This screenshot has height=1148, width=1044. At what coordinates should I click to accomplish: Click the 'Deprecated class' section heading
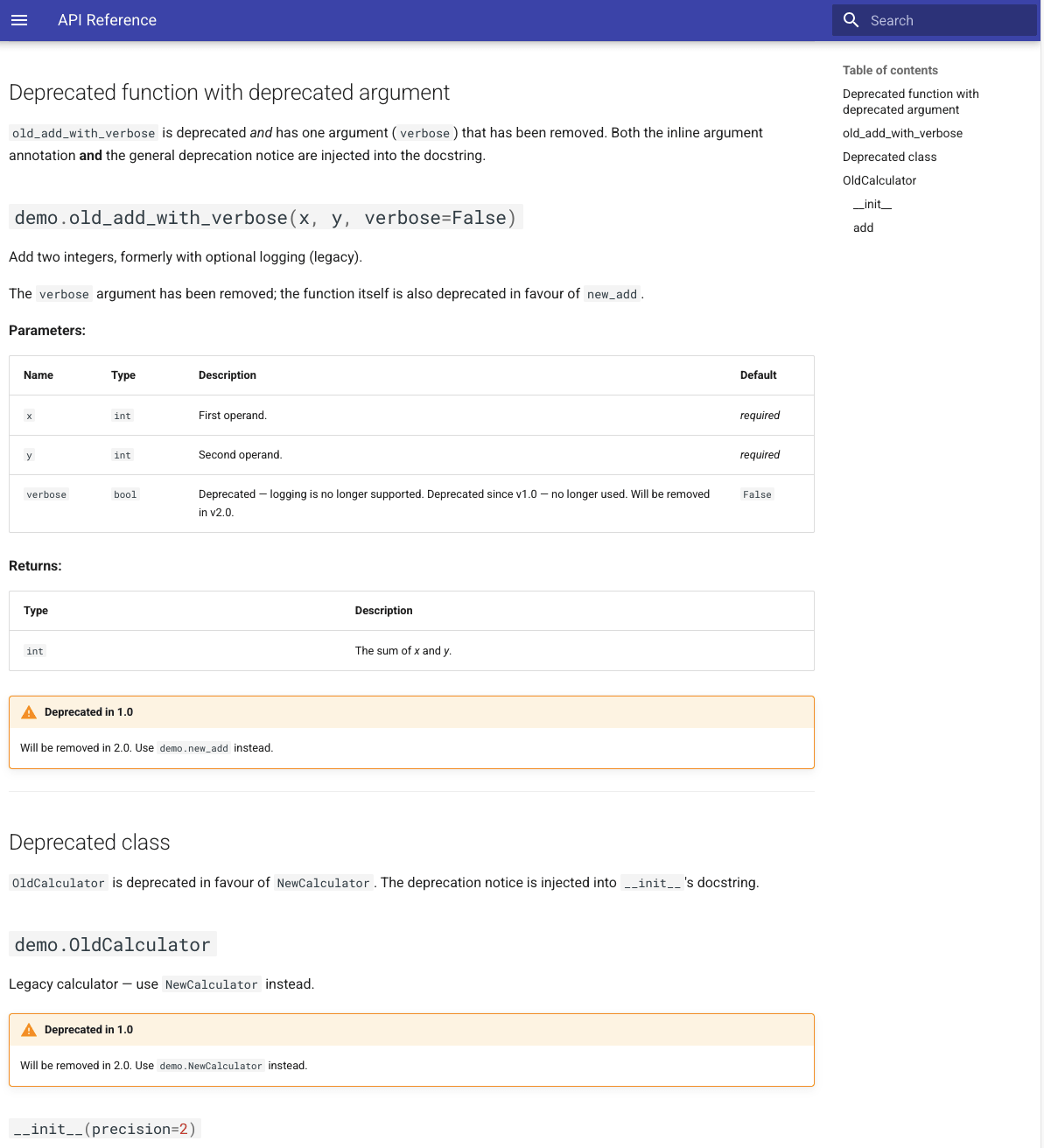tap(89, 842)
